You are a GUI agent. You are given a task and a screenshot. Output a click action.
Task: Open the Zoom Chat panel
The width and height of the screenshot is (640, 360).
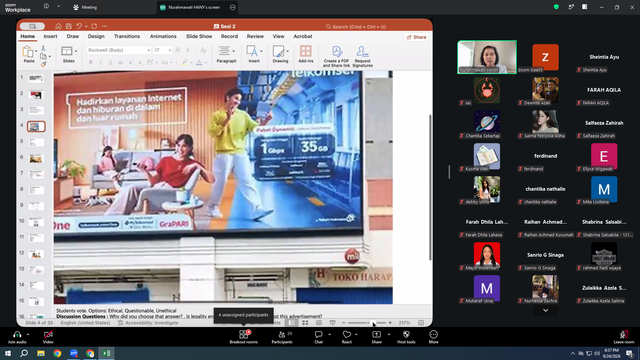pyautogui.click(x=318, y=337)
